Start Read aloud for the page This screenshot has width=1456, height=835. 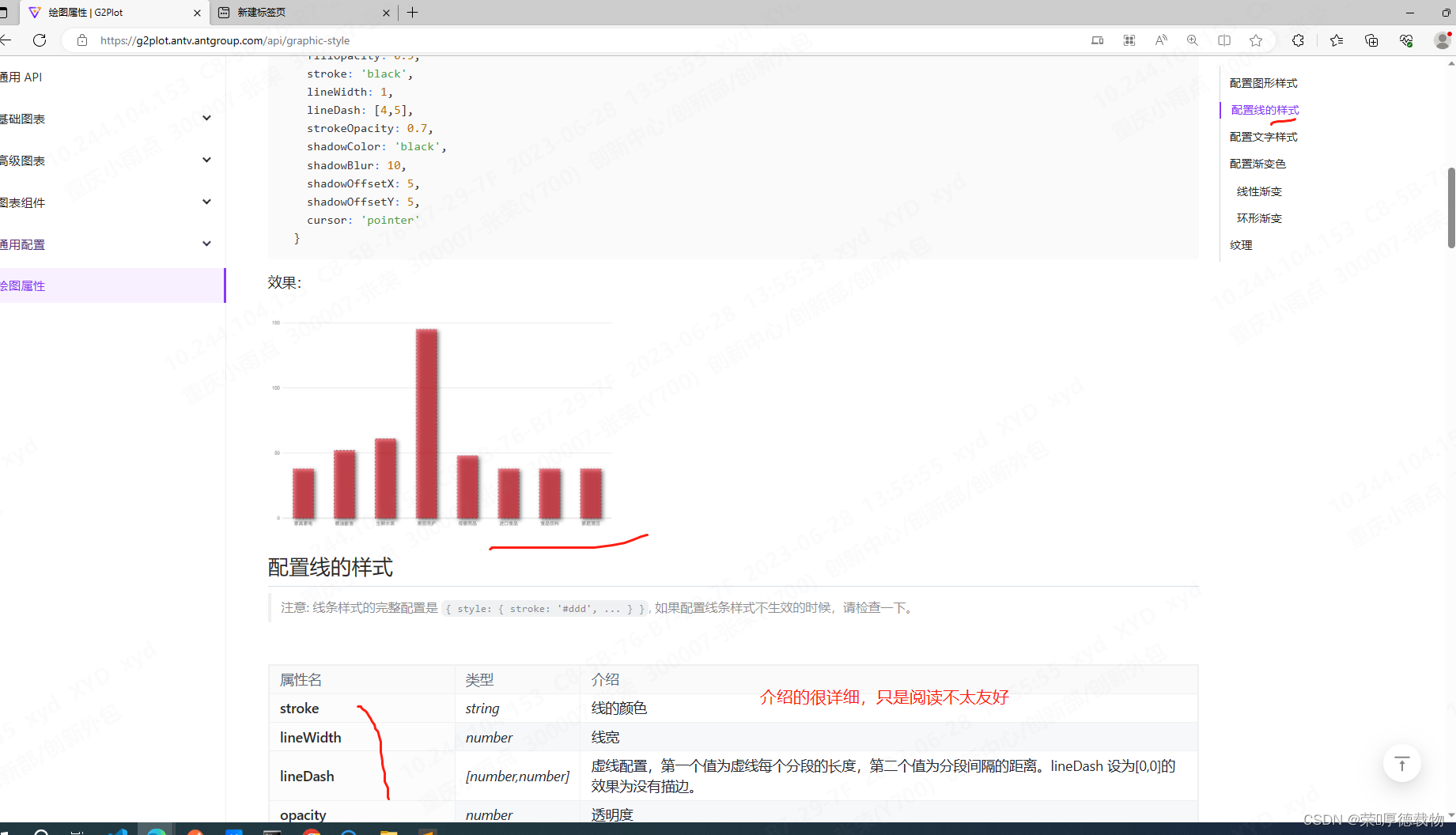(x=1161, y=40)
